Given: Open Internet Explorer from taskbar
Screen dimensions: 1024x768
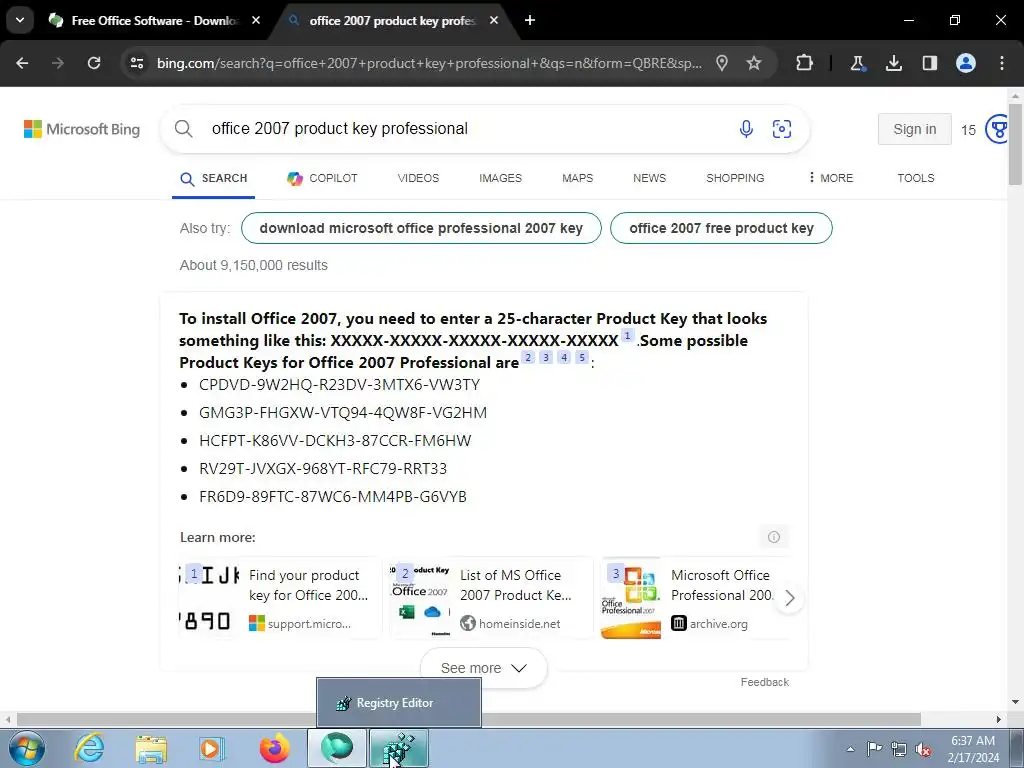Looking at the screenshot, I should [x=89, y=748].
